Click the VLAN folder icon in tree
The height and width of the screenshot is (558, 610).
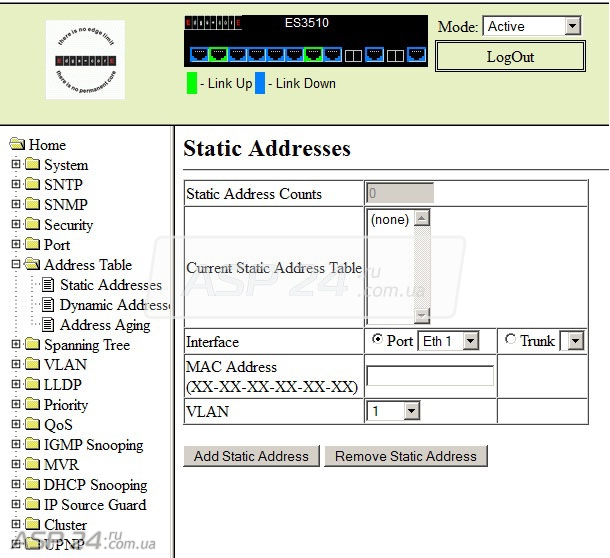tap(32, 364)
